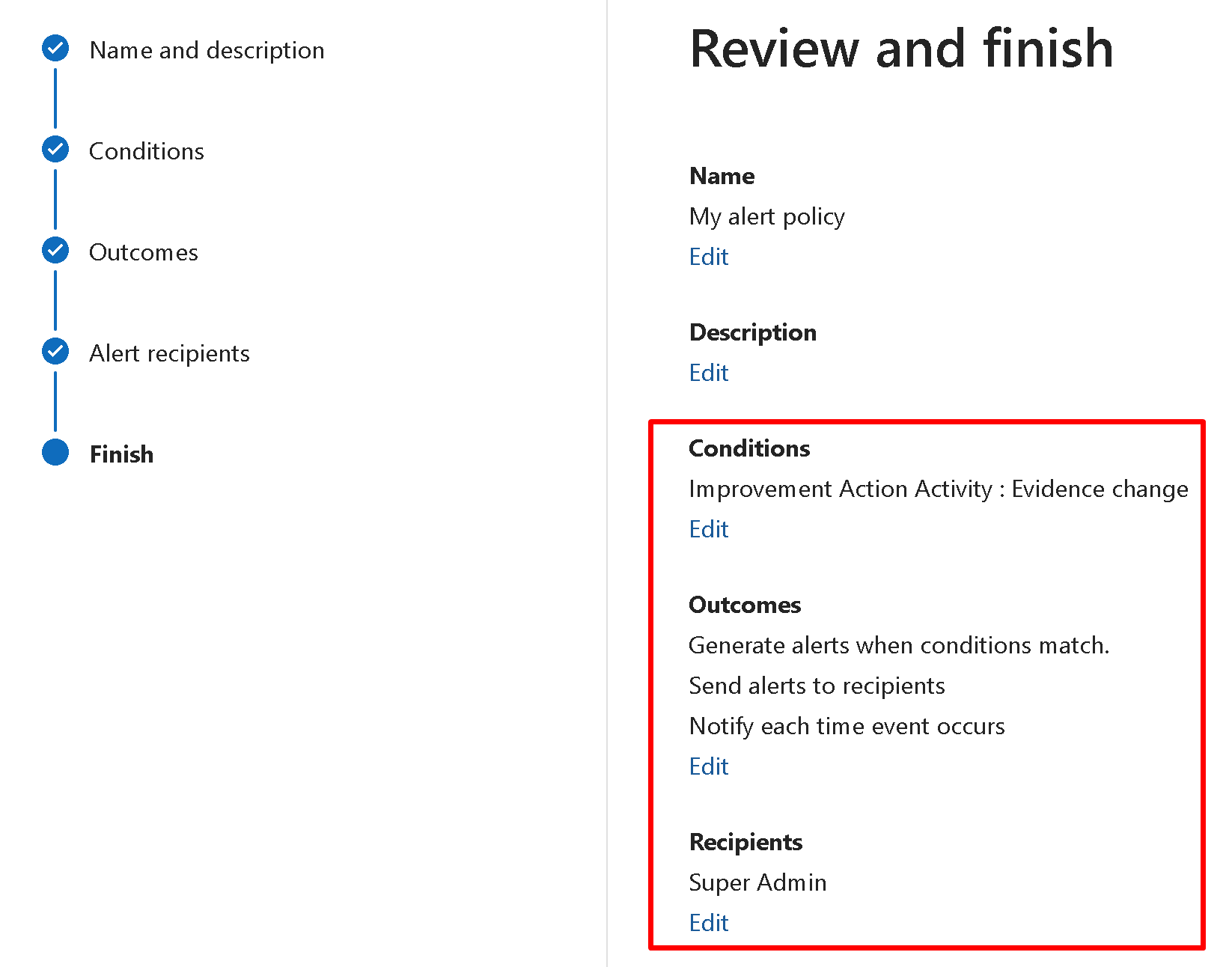
Task: Click the solid circle icon for Finish
Action: point(55,453)
